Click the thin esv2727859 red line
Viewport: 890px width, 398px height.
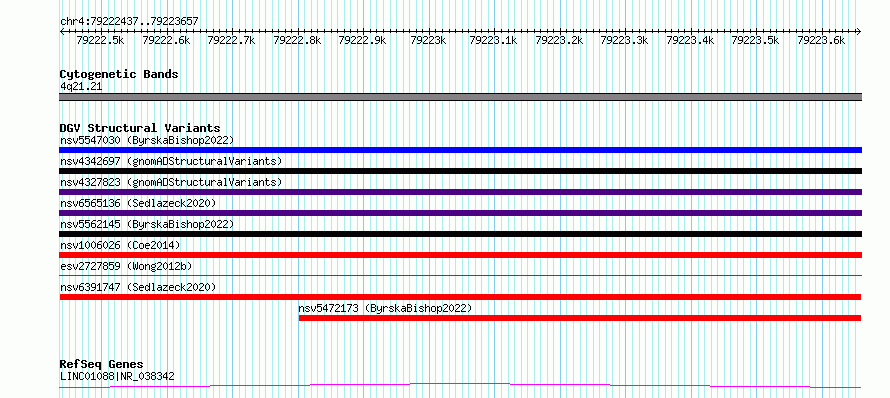click(460, 275)
